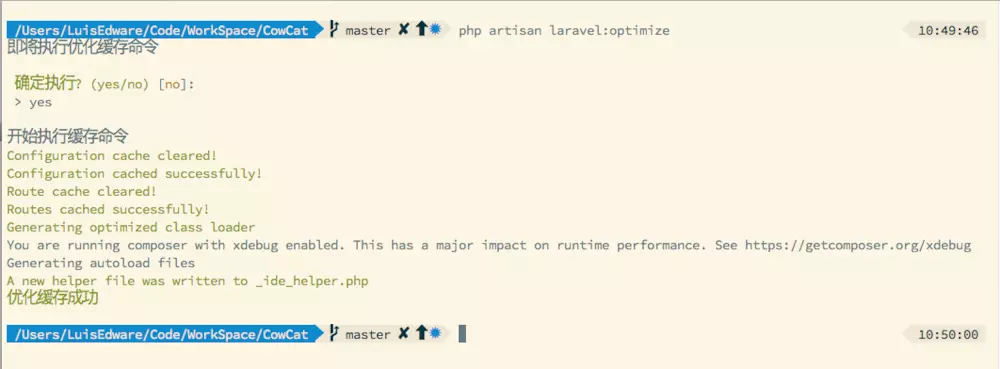1000x369 pixels.
Task: Click the Routes cached successfully! output line
Action: (108, 209)
